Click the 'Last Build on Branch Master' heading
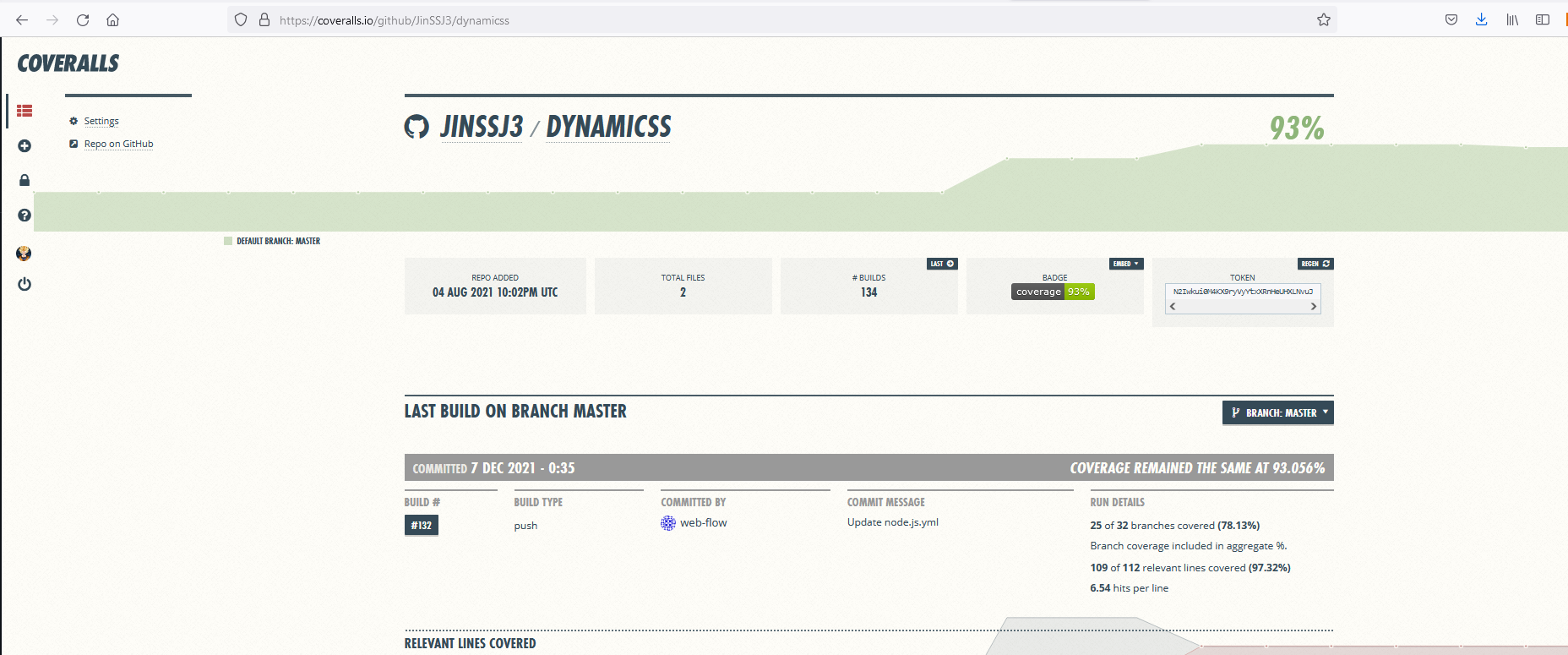The height and width of the screenshot is (655, 1568). [x=515, y=412]
